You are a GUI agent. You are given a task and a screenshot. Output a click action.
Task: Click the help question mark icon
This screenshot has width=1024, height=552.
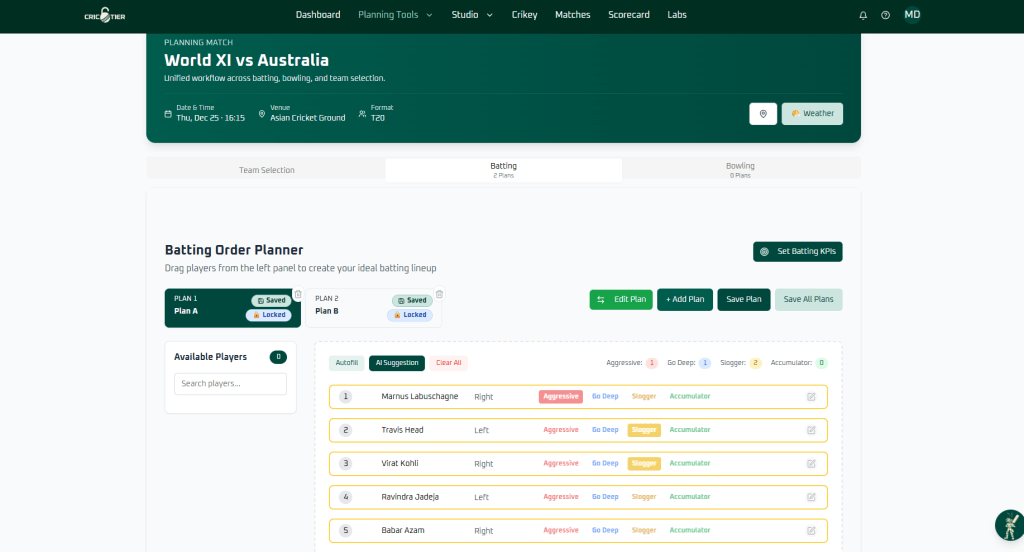click(885, 15)
